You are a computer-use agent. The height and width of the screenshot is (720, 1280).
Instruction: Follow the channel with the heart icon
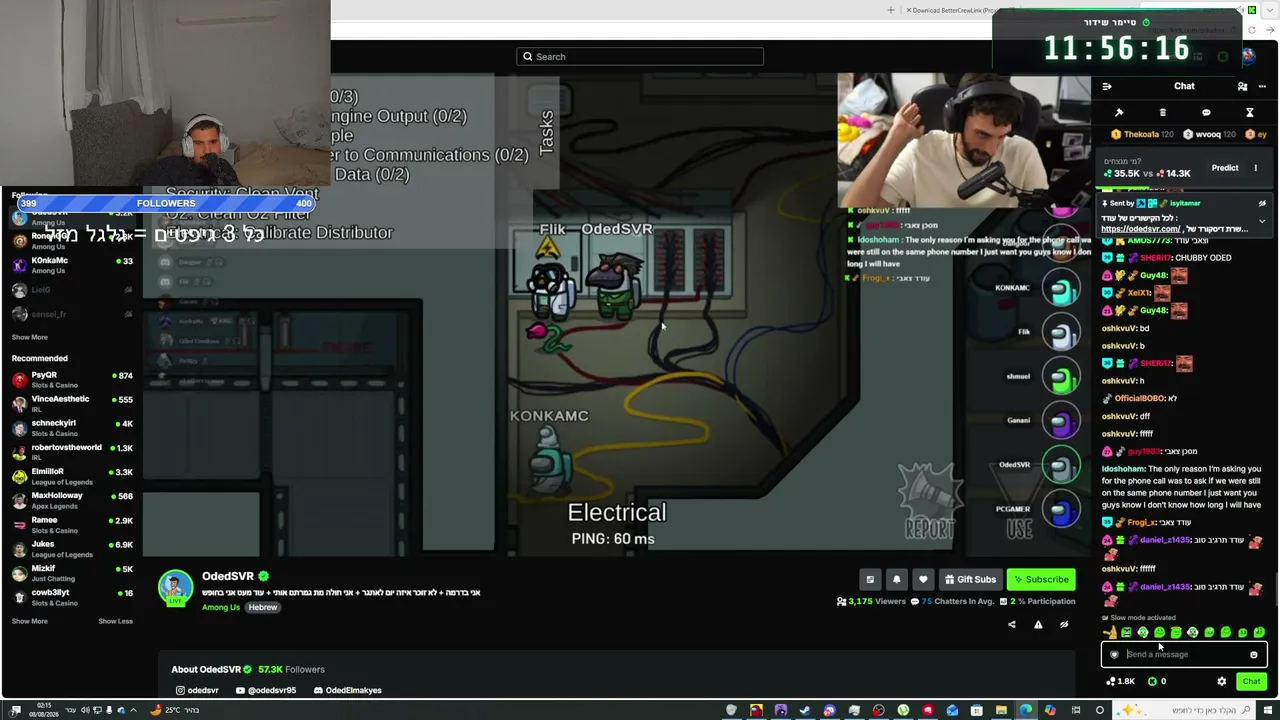[x=923, y=579]
